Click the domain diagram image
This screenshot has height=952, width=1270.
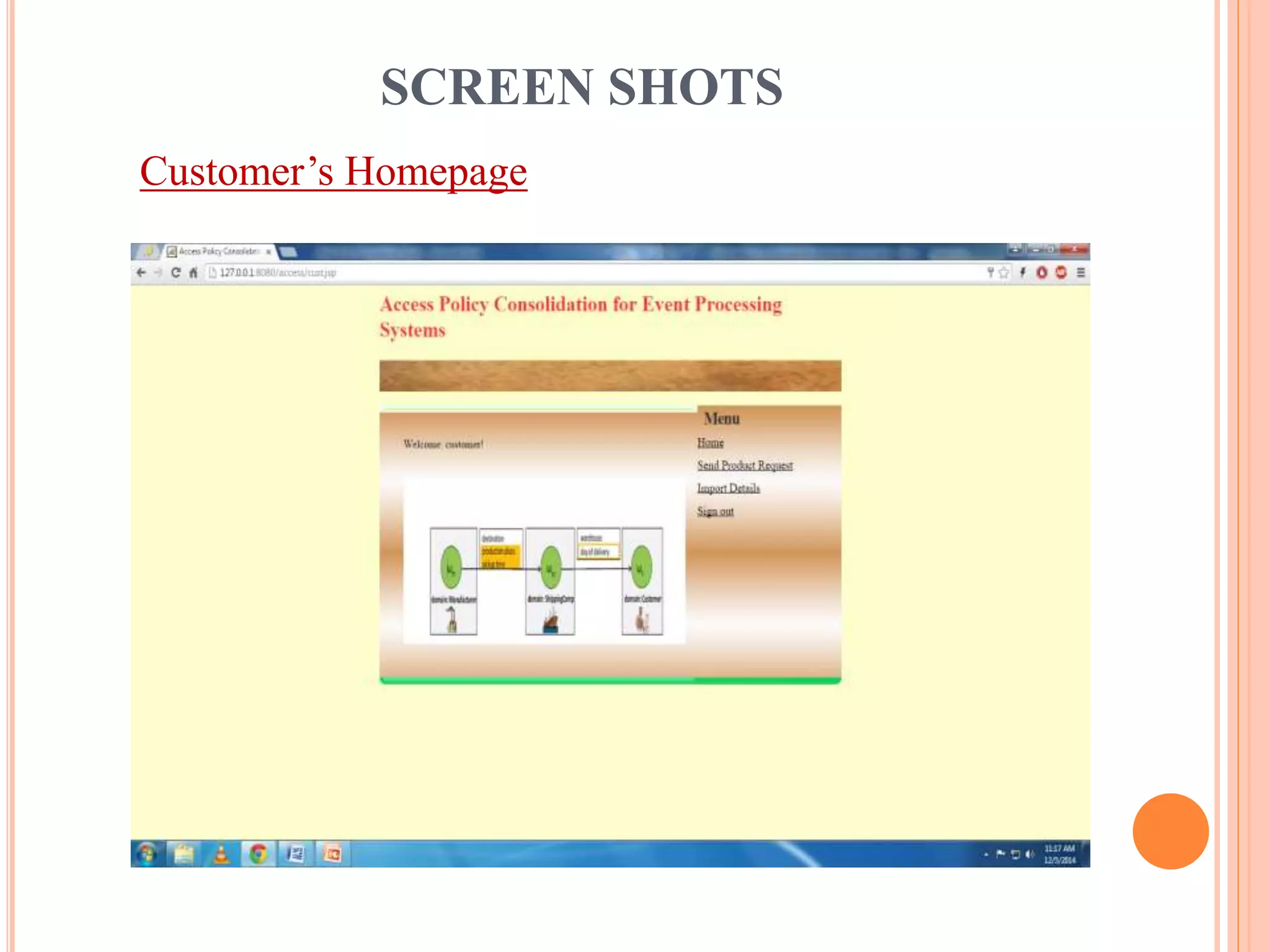(x=544, y=561)
